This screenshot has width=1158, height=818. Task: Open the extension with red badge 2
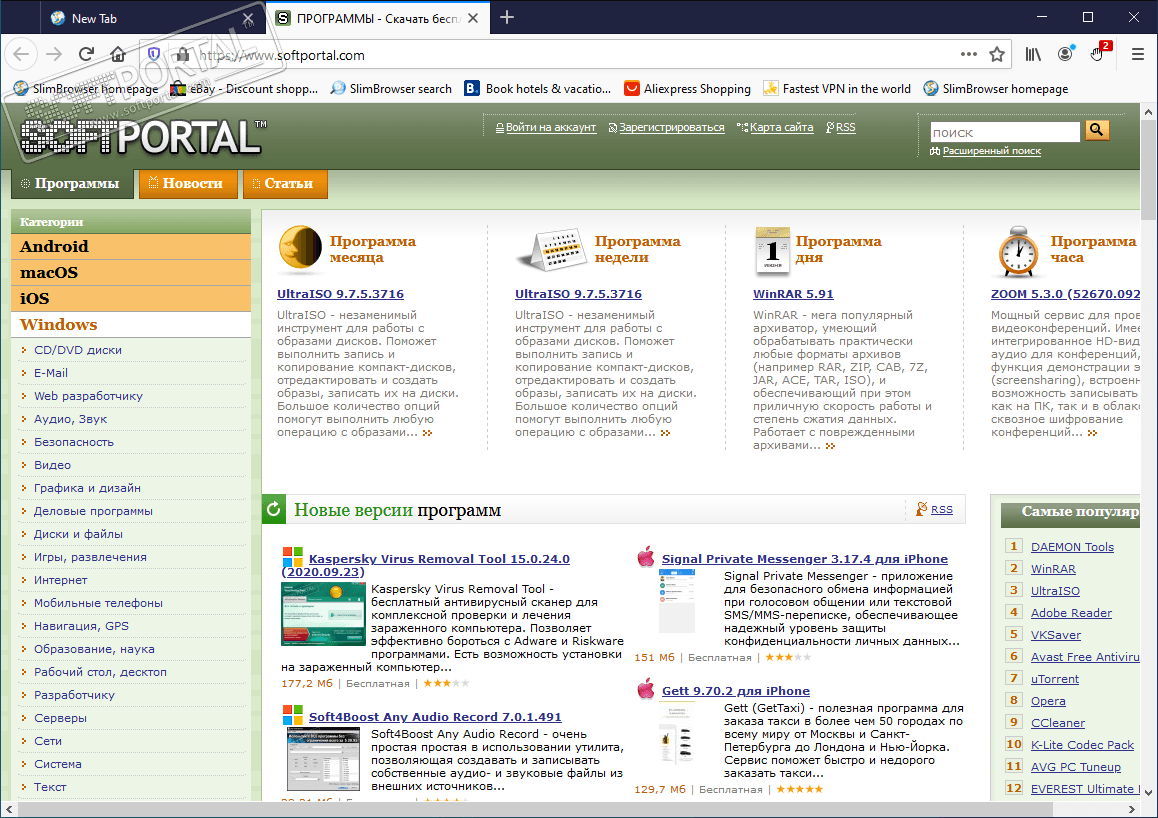pyautogui.click(x=1098, y=53)
